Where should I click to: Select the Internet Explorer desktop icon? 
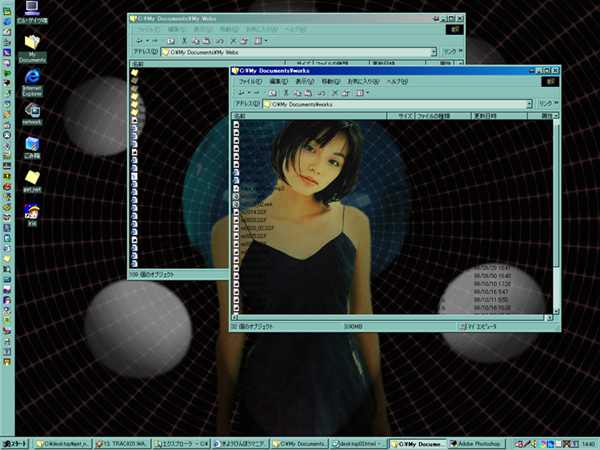click(32, 83)
